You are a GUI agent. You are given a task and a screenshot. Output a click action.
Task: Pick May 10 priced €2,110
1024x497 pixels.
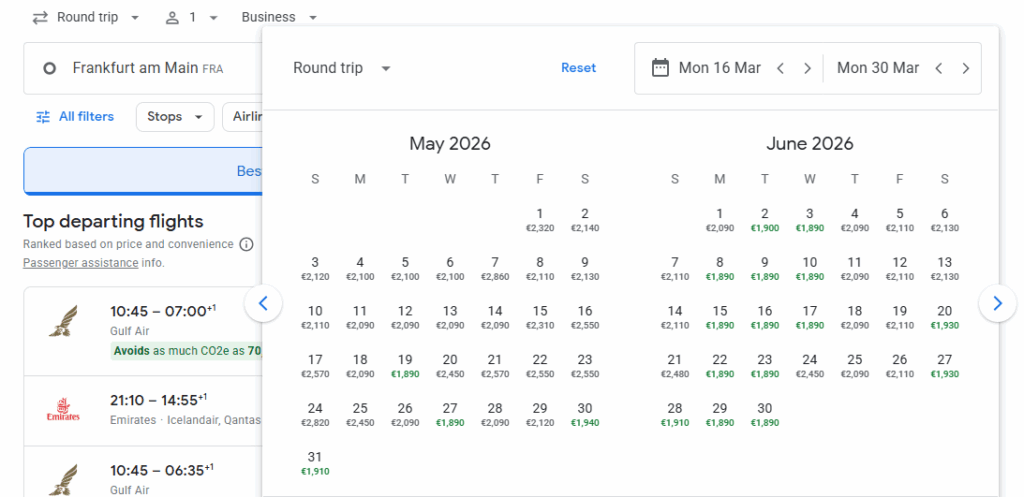(315, 317)
